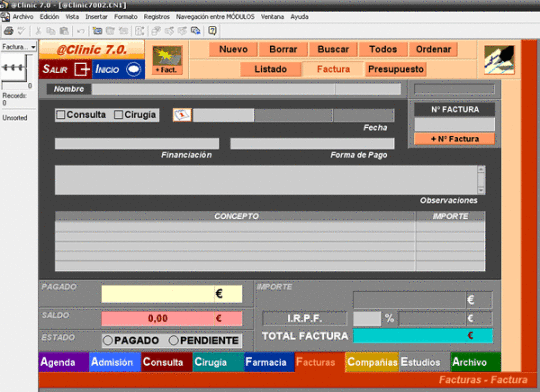Viewport: 540px width, 392px height.
Task: Click the FileMaker rolodex record book icon
Action: [x=14, y=68]
